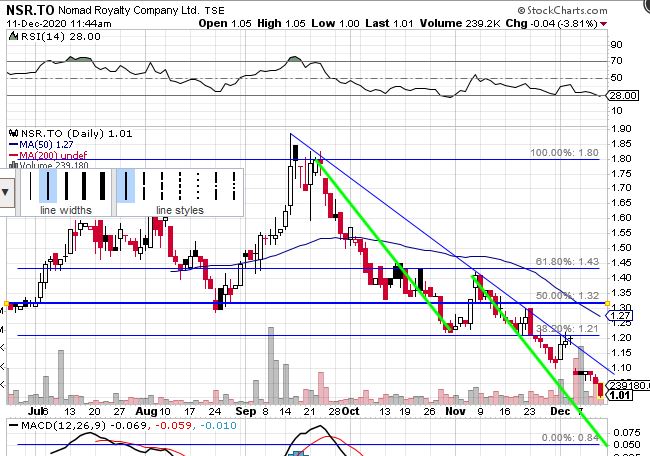The image size is (650, 456).
Task: Click the 61.80%: 1.43 Fibonacci label
Action: click(567, 262)
